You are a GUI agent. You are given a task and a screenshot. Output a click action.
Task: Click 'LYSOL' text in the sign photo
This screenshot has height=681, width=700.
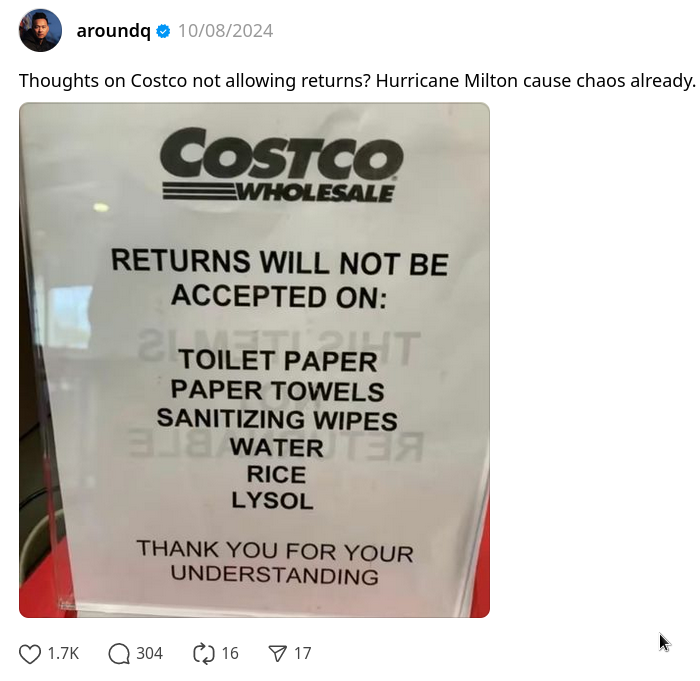pyautogui.click(x=272, y=501)
